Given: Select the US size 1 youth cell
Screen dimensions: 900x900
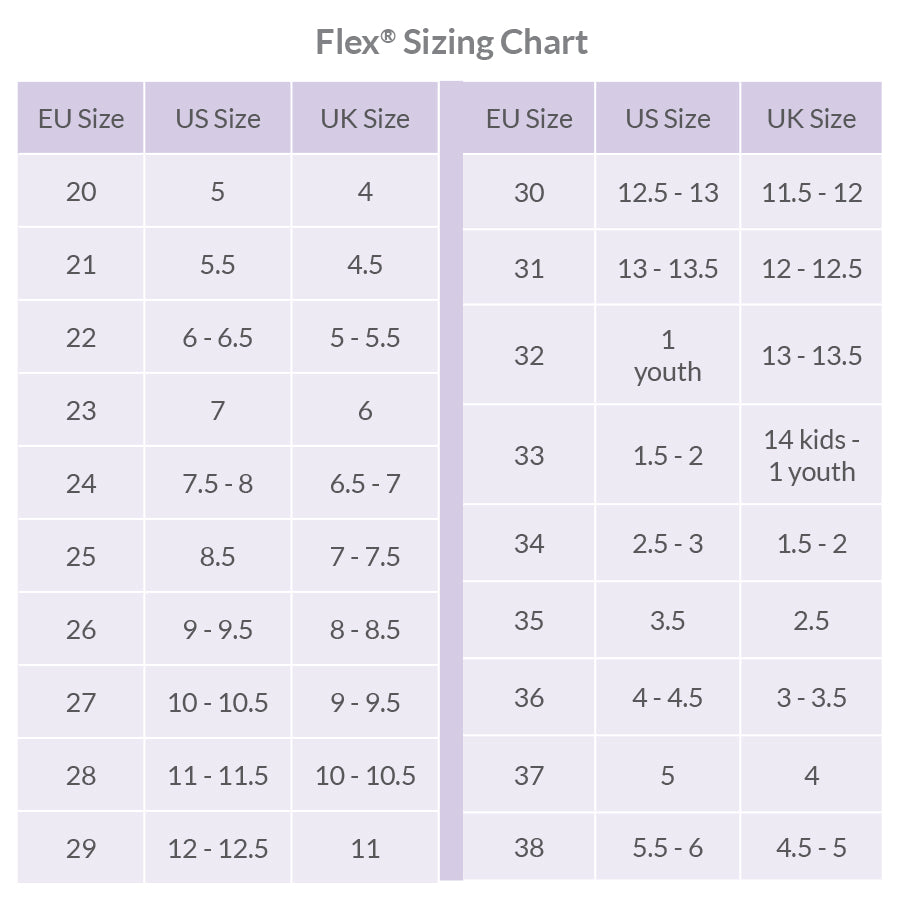Looking at the screenshot, I should tap(667, 356).
